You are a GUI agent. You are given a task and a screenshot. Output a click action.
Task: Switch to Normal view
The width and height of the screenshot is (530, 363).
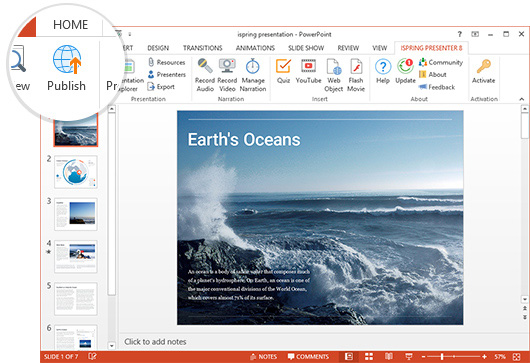(349, 357)
